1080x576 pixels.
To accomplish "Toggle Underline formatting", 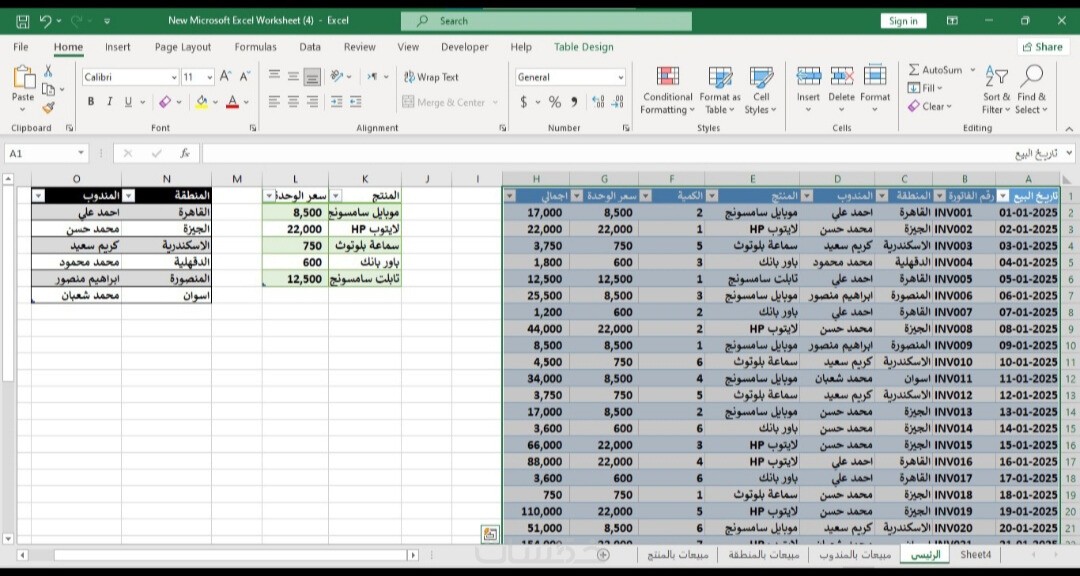I will click(x=128, y=102).
